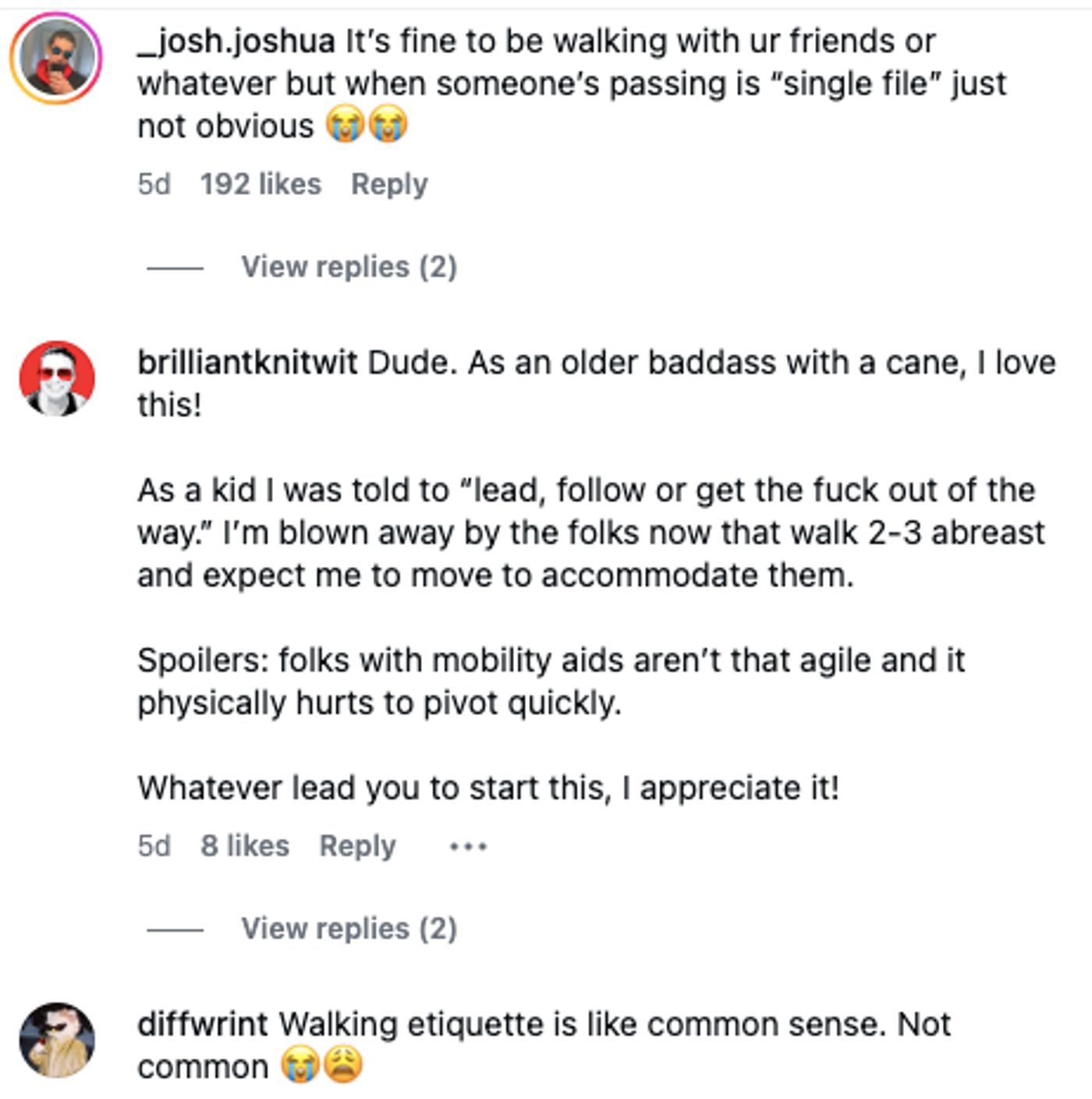
Task: Reply to brilliantknitwit's comment
Action: pyautogui.click(x=357, y=846)
